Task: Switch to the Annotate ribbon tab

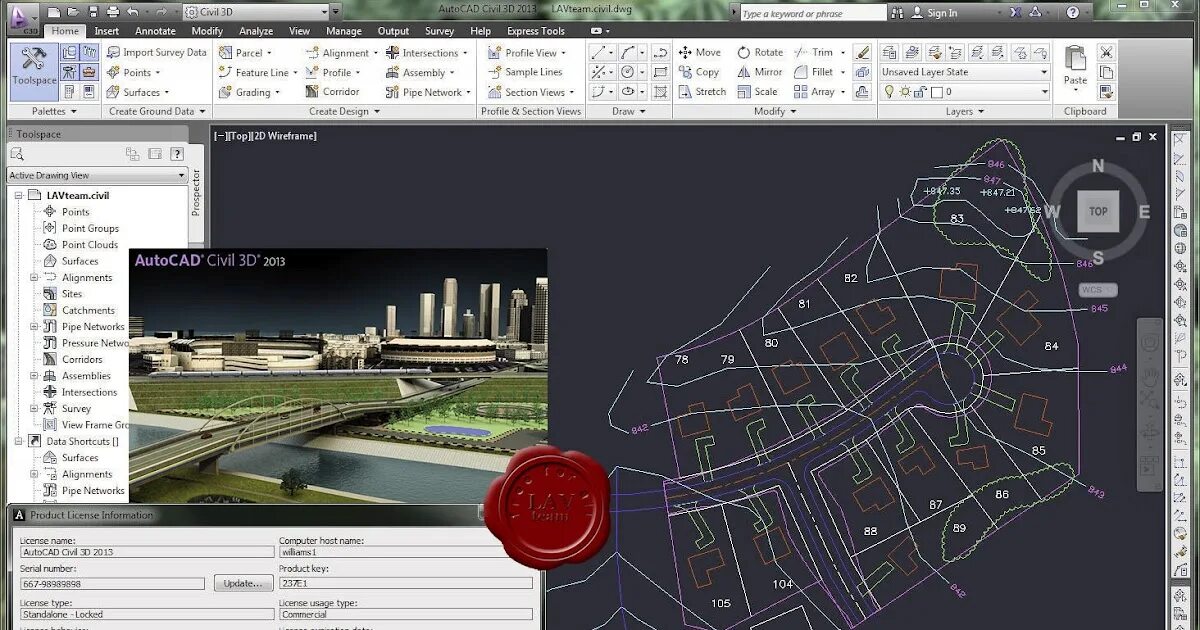Action: (155, 31)
